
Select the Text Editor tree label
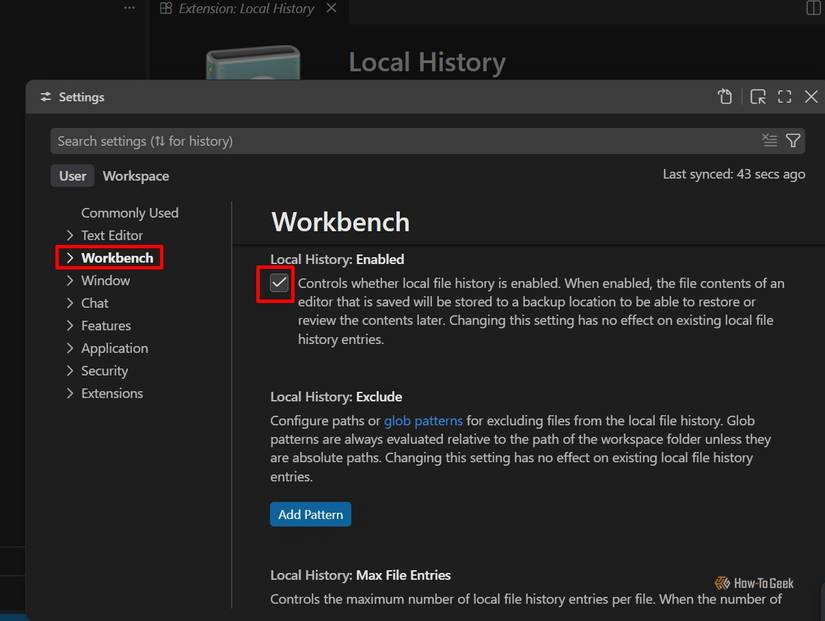click(112, 235)
